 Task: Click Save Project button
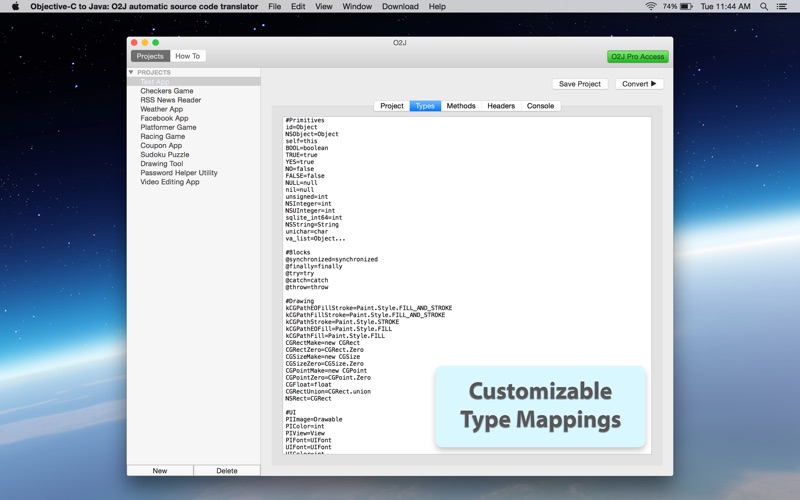580,84
